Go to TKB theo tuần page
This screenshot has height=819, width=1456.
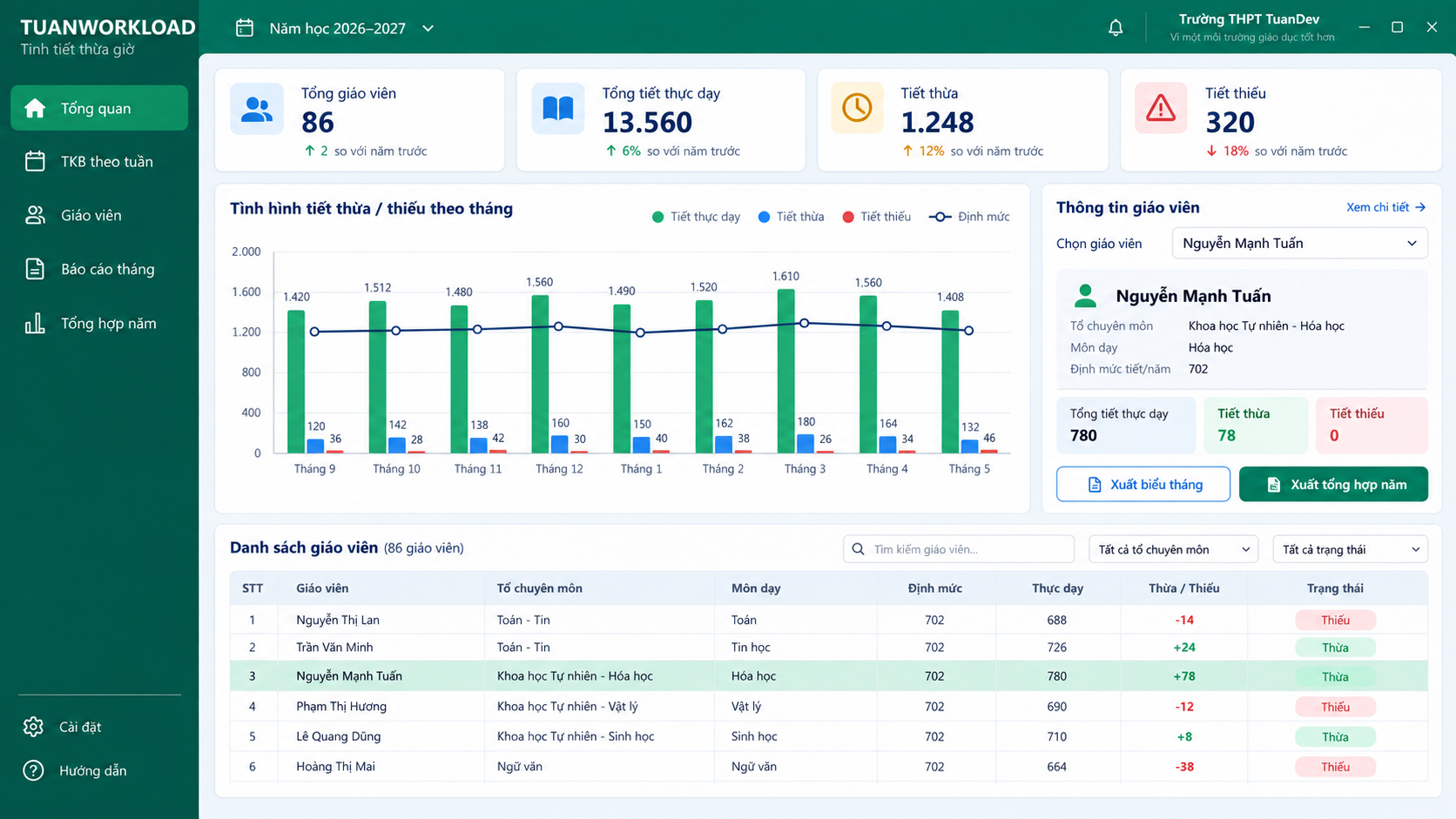(x=99, y=162)
